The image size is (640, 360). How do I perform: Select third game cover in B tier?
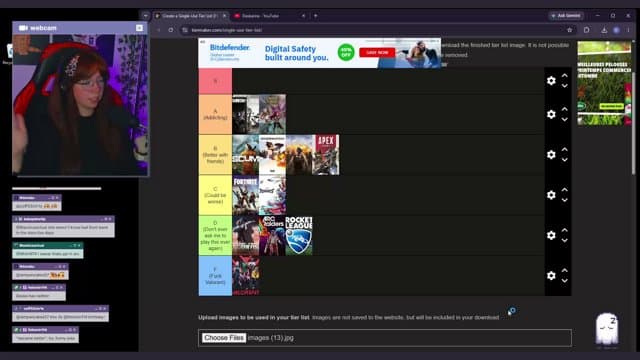pos(299,155)
